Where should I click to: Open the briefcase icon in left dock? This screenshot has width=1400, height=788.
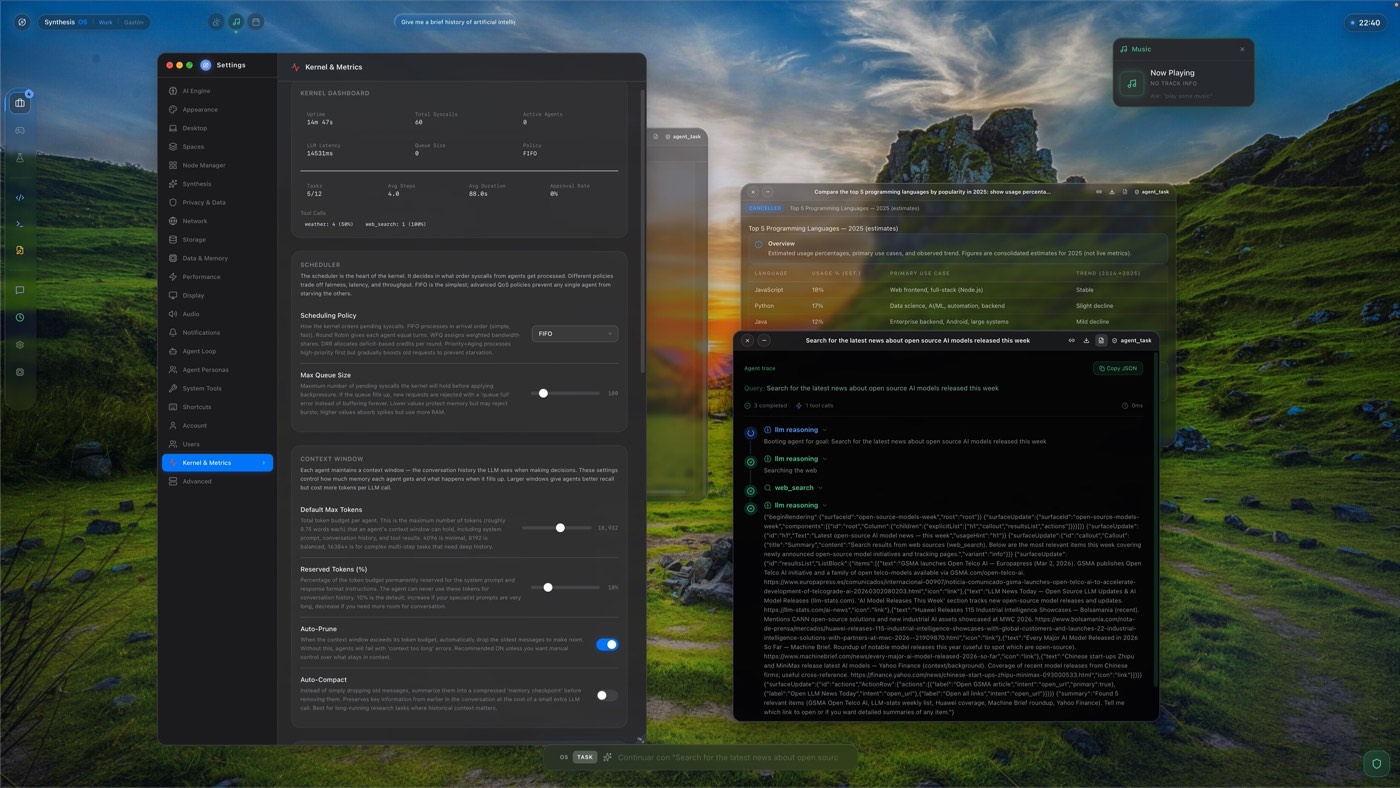coord(20,103)
